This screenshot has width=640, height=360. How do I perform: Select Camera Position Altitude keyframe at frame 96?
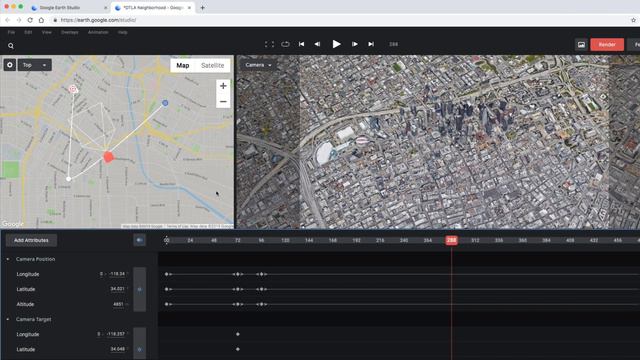click(x=262, y=304)
